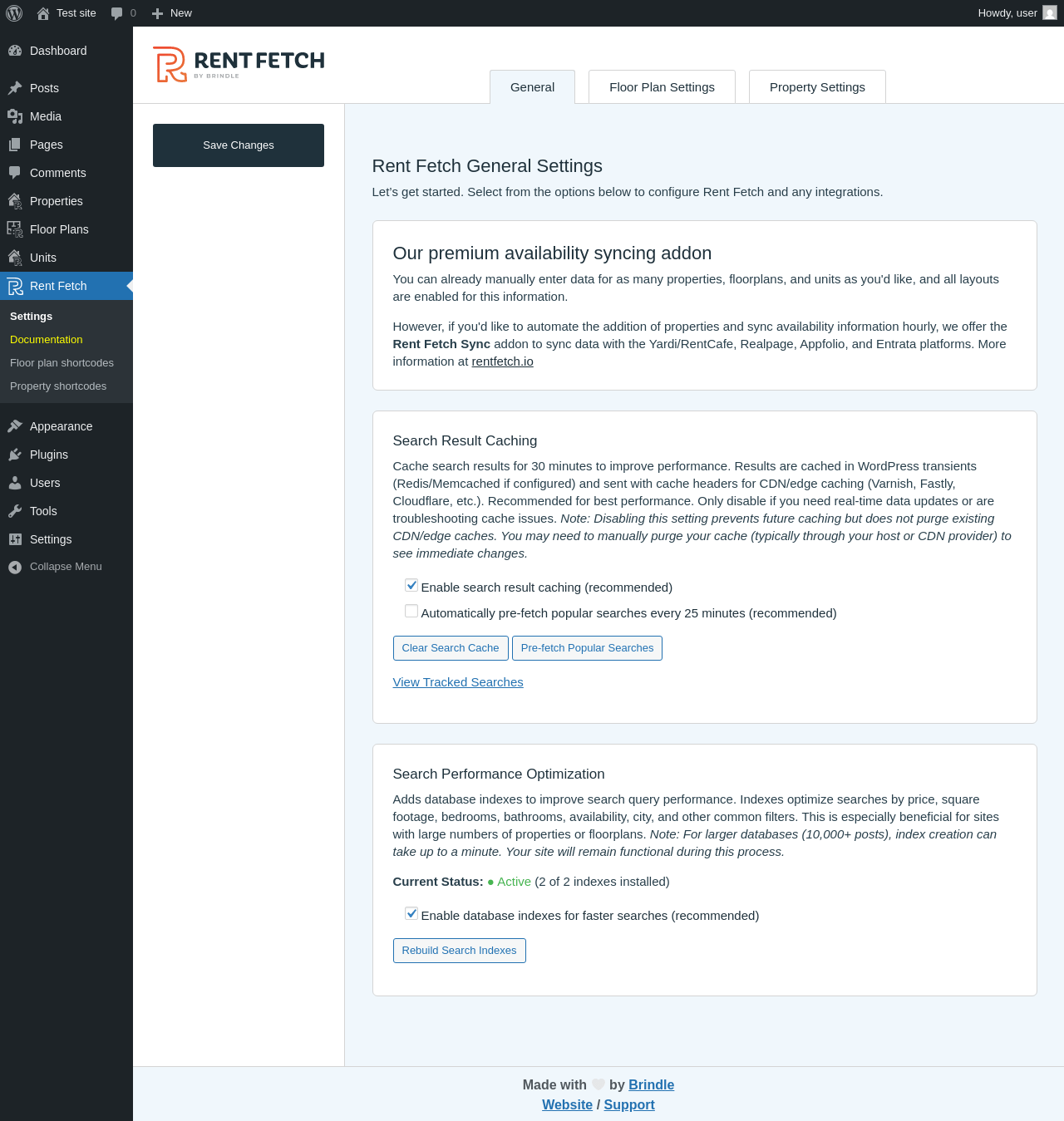Open the Support footer link
Image resolution: width=1064 pixels, height=1121 pixels.
[x=629, y=1104]
